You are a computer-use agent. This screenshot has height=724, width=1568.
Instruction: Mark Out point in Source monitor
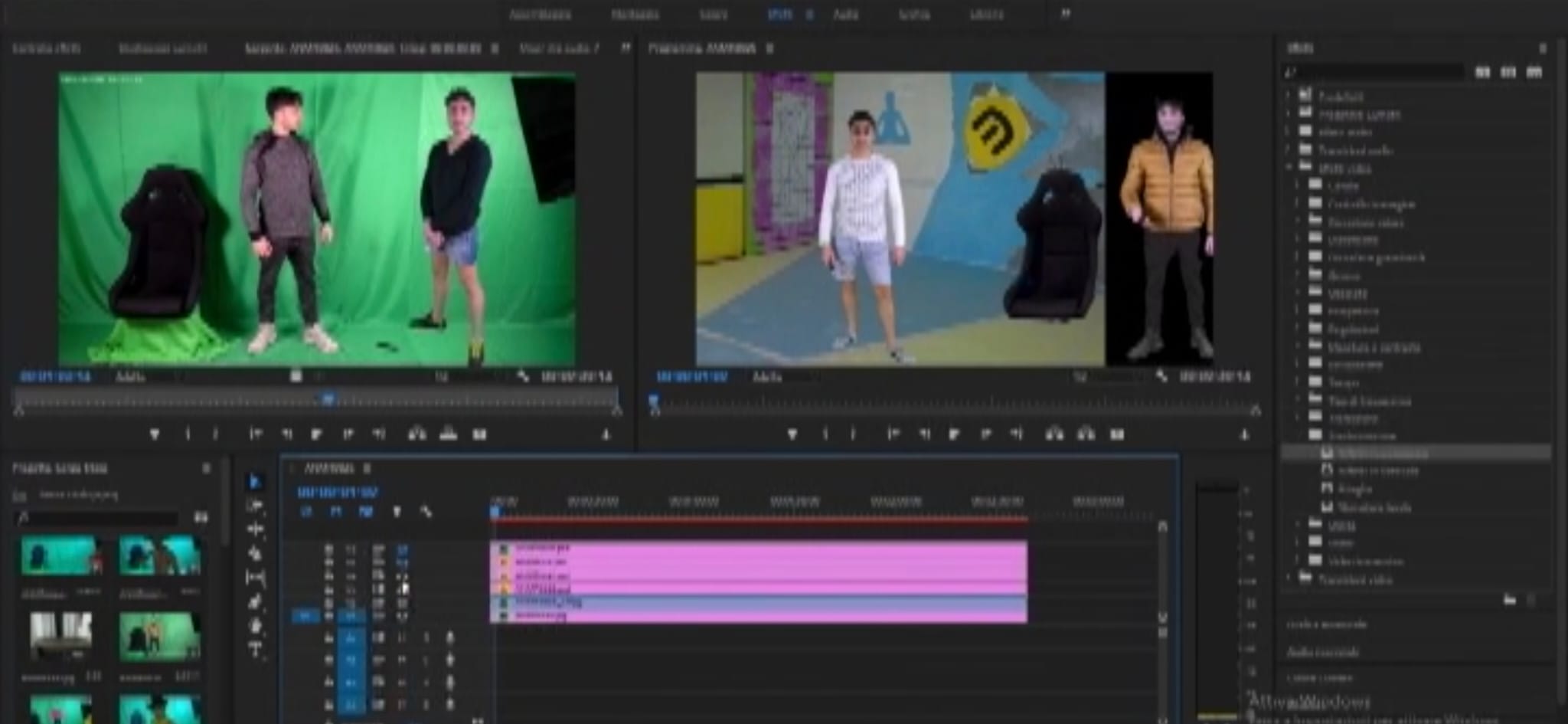(216, 434)
